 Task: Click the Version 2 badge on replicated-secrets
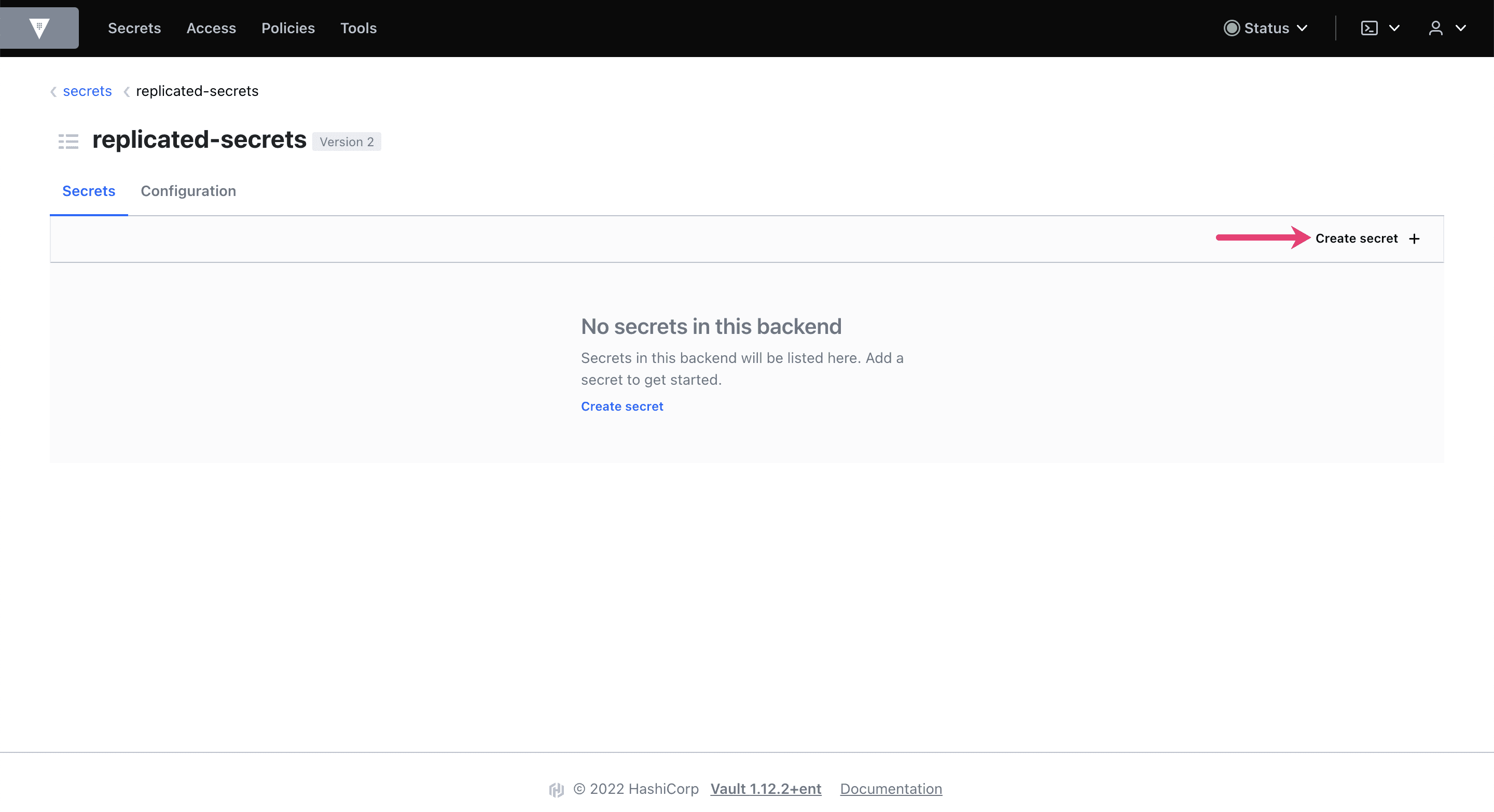[346, 141]
